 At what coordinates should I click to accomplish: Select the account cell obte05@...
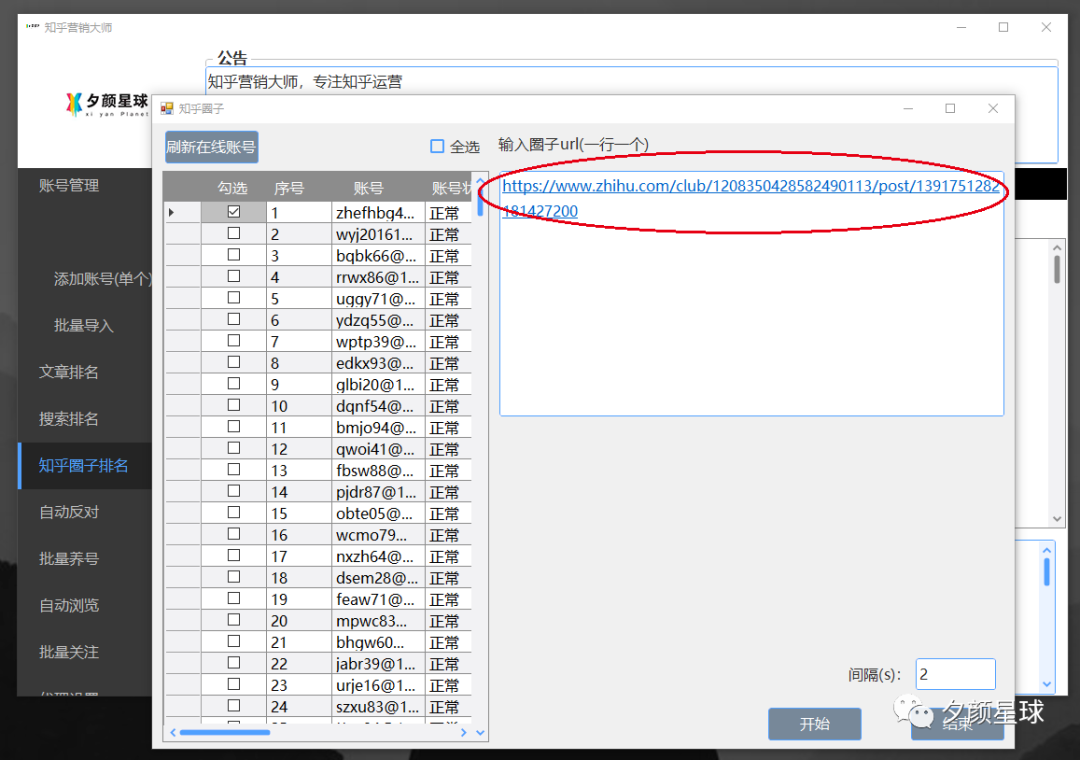tap(377, 513)
